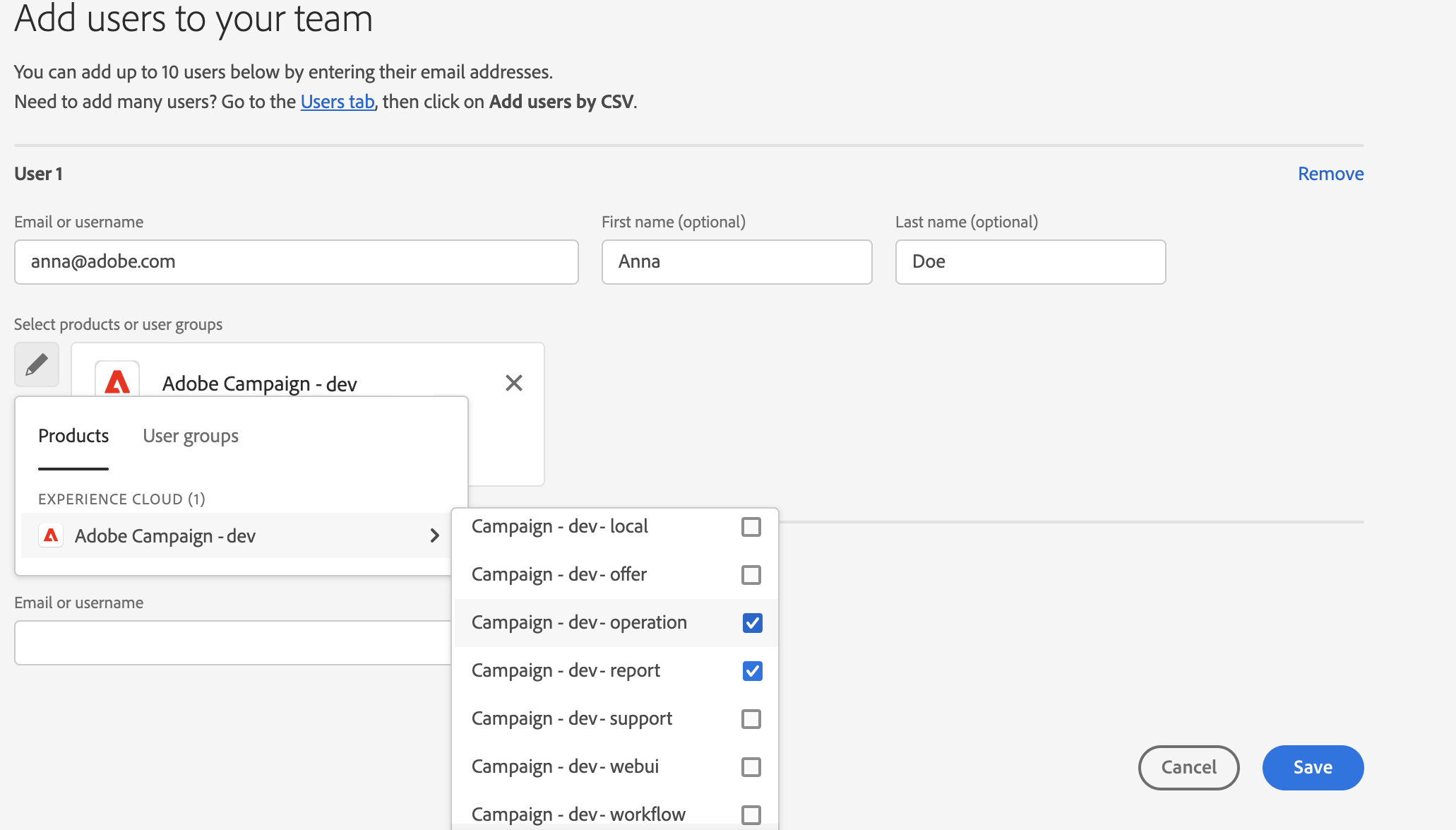The image size is (1456, 830).
Task: Expand Adobe Campaign - dev chevron arrow
Action: click(x=435, y=535)
